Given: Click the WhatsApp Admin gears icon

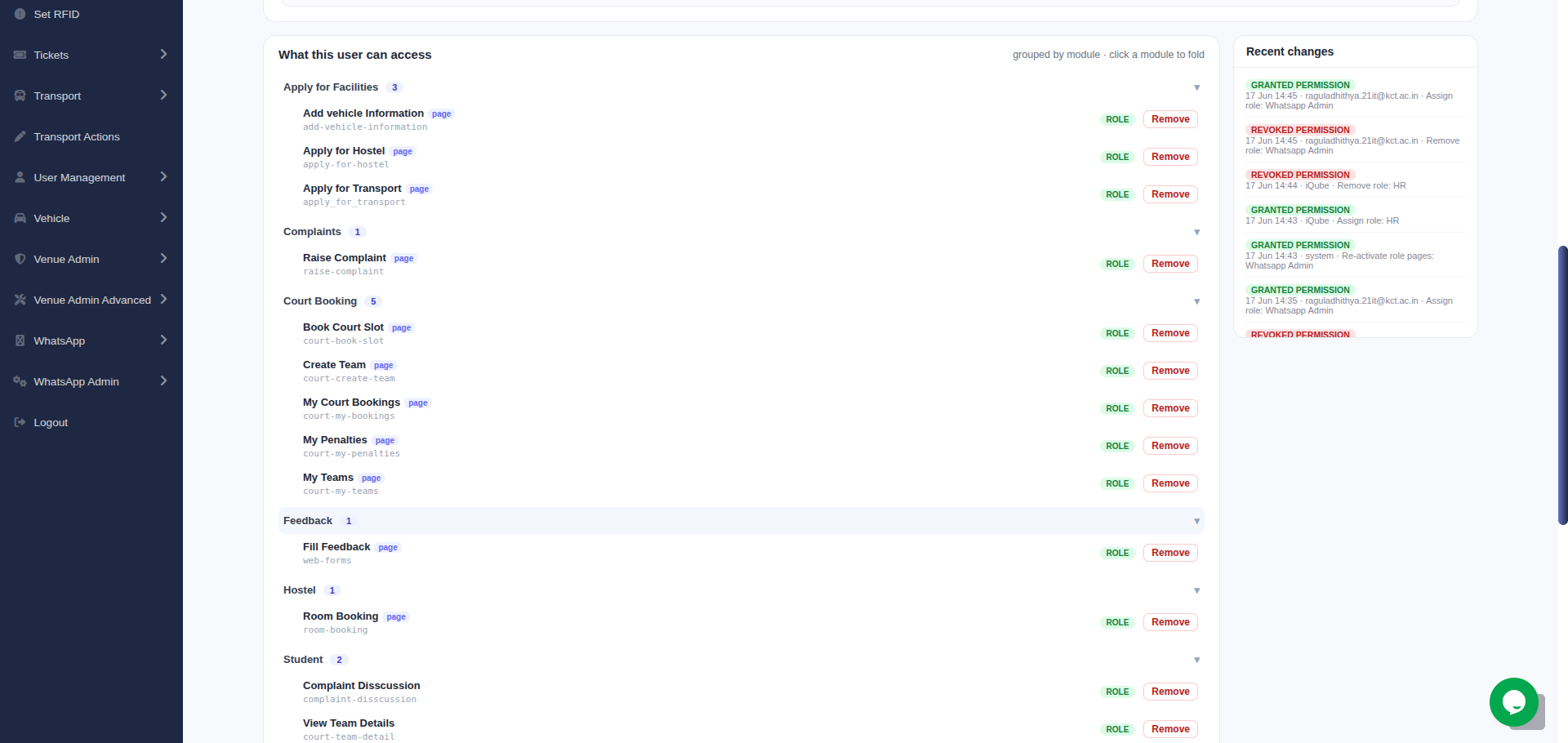Looking at the screenshot, I should click(20, 381).
